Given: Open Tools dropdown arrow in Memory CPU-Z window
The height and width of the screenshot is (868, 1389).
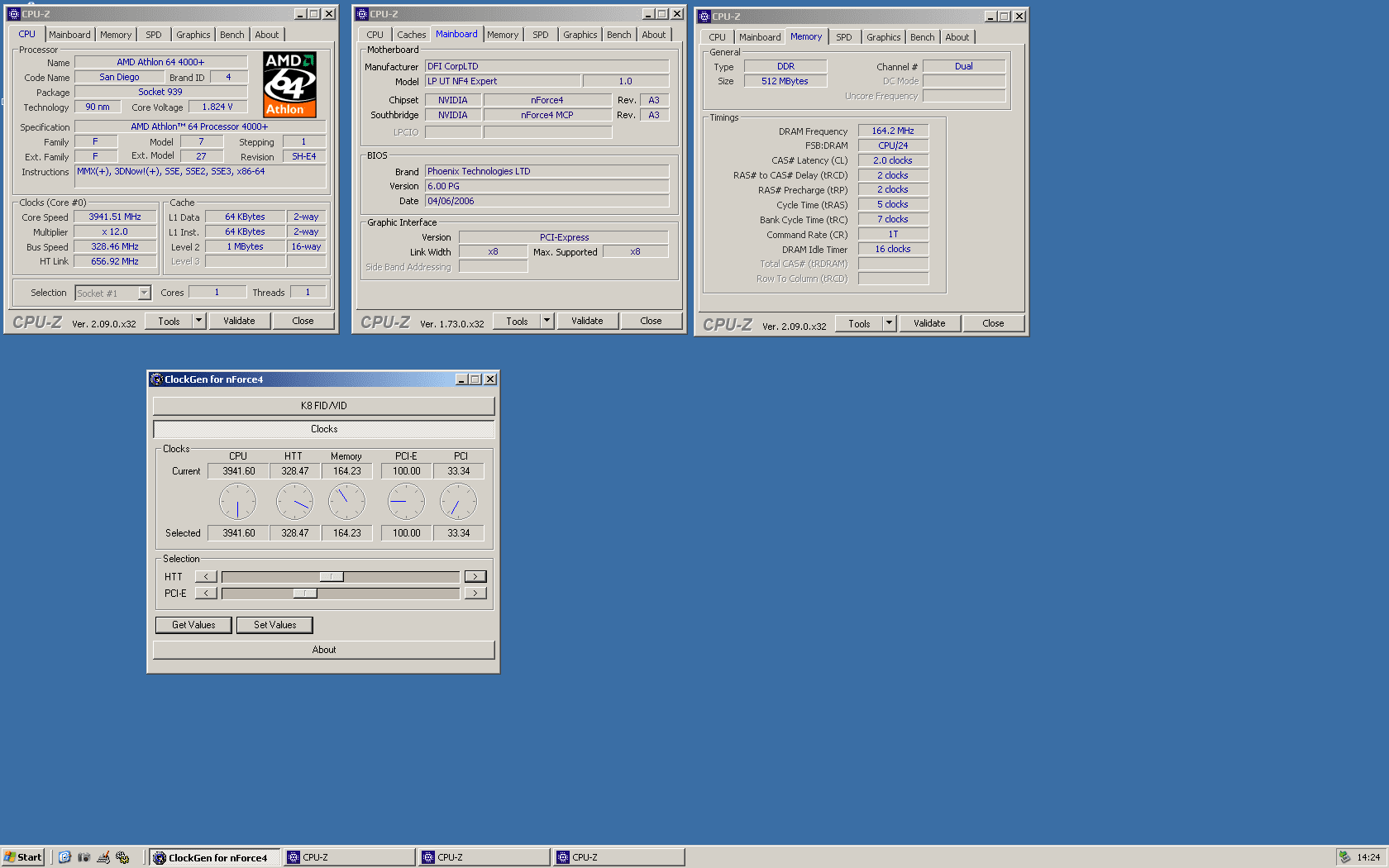Looking at the screenshot, I should (889, 323).
